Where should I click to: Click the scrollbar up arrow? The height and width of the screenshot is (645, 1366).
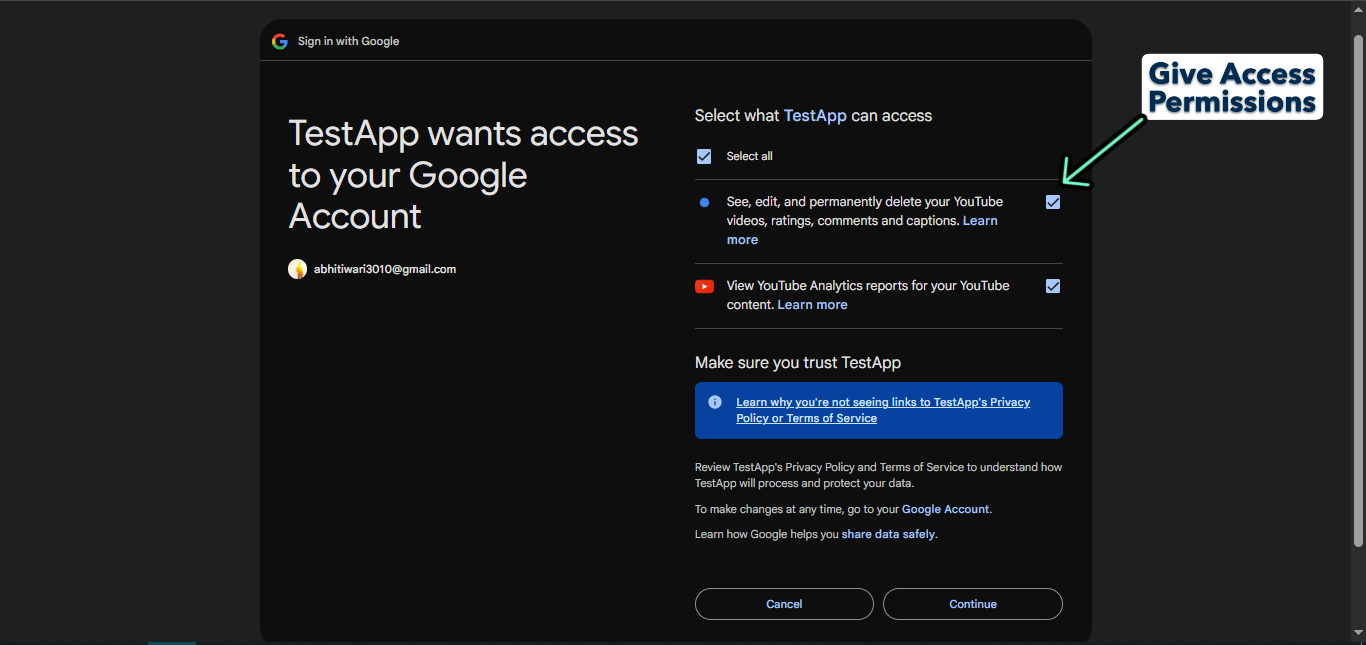pyautogui.click(x=1358, y=9)
